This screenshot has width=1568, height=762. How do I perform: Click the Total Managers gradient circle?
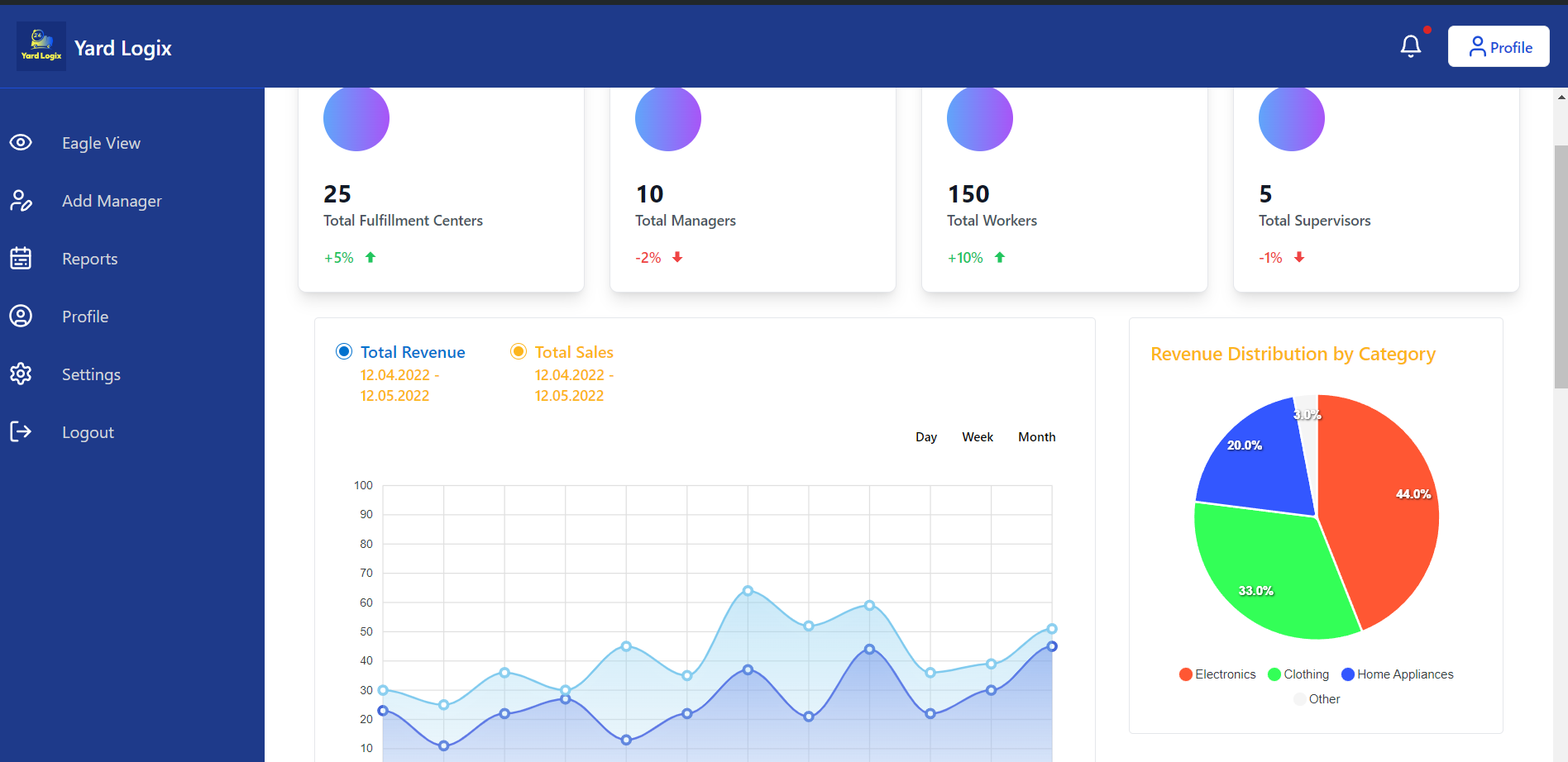click(x=668, y=118)
